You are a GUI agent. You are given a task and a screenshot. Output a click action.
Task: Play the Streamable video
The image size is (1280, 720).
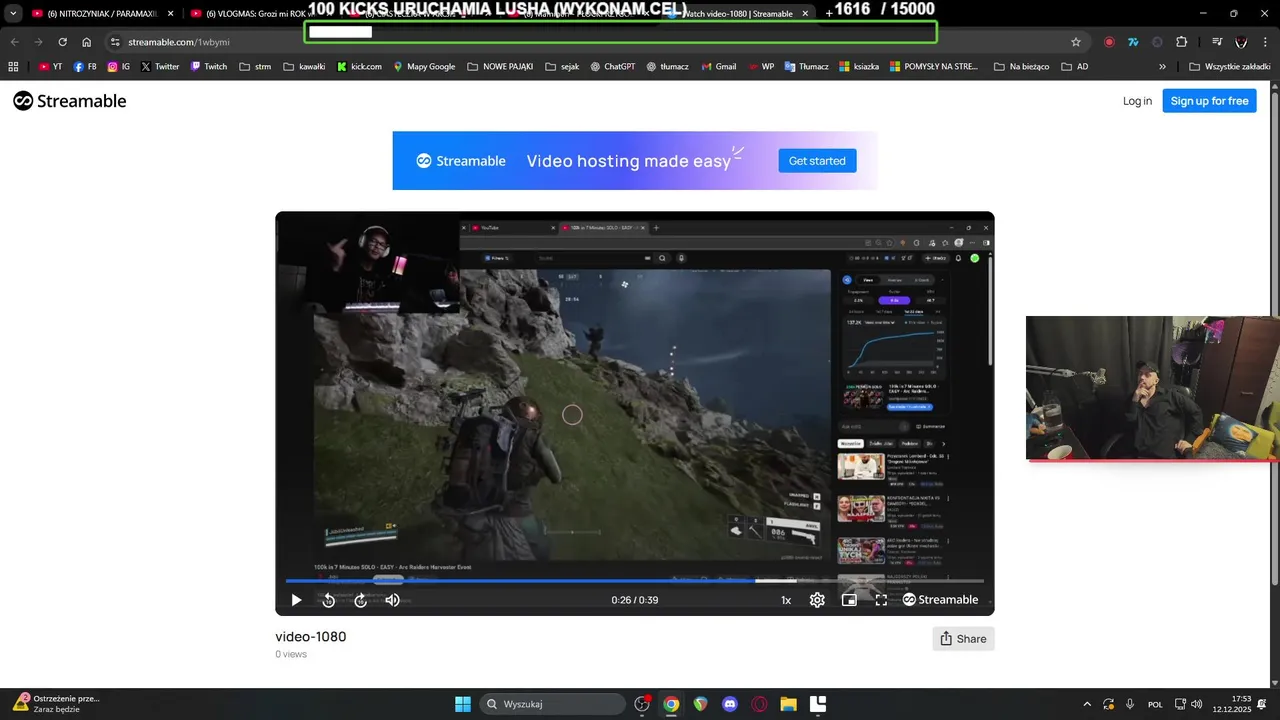tap(296, 600)
